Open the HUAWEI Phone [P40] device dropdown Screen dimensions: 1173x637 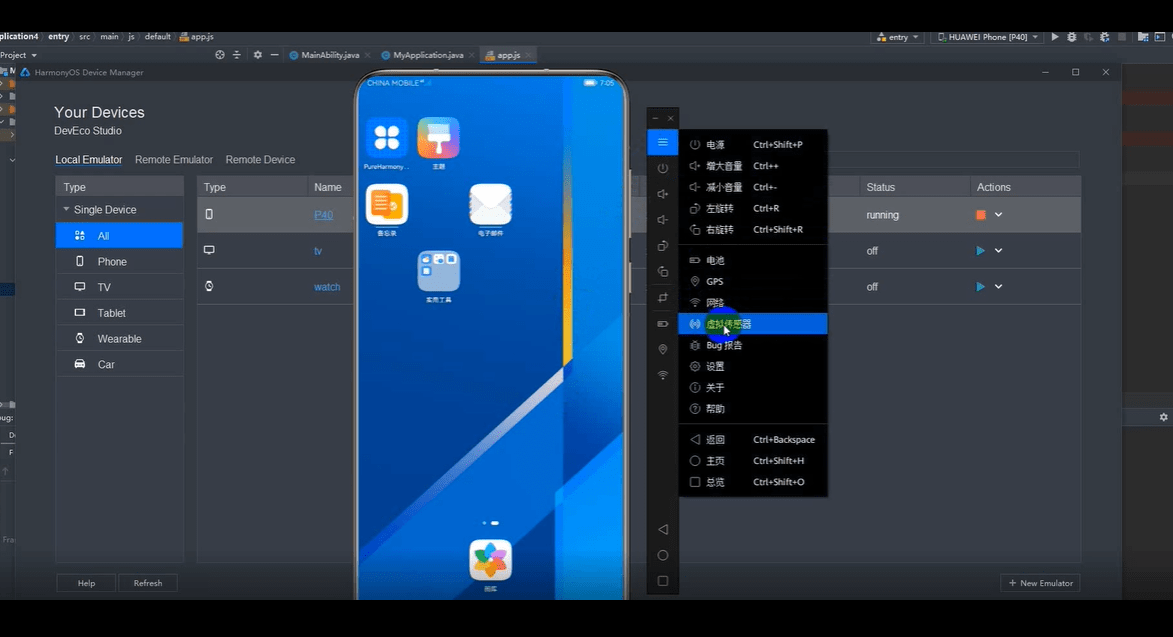pos(986,37)
